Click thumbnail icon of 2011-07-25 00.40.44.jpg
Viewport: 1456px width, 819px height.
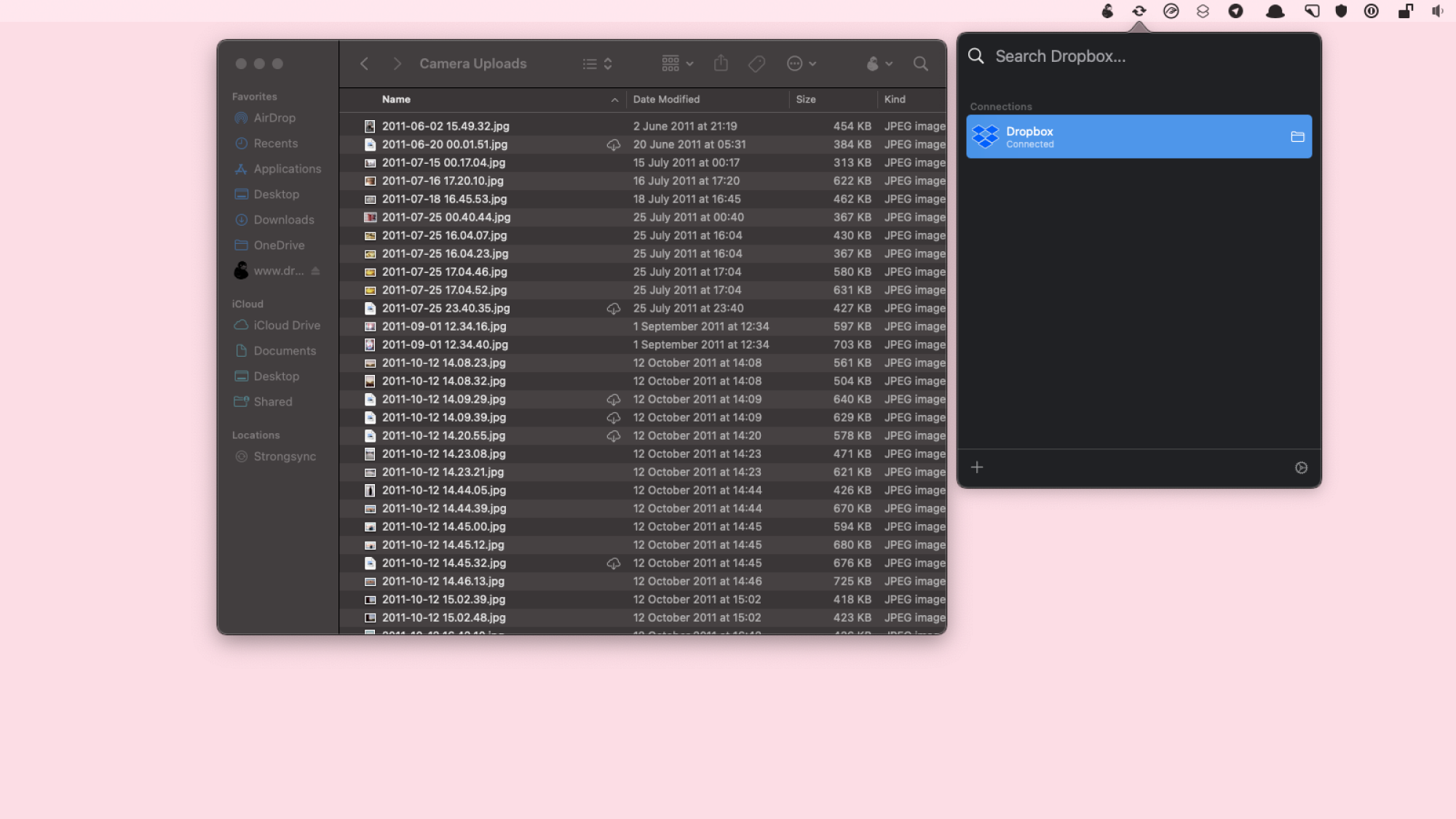click(370, 218)
